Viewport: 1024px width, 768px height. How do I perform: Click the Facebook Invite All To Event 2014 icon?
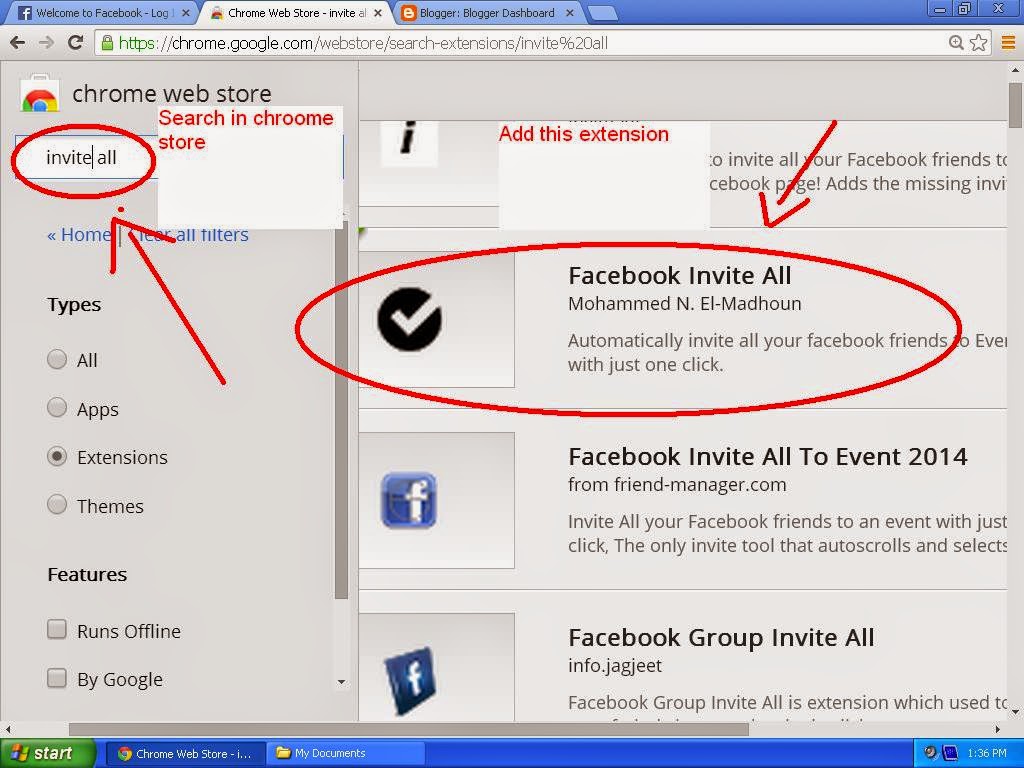coord(409,500)
